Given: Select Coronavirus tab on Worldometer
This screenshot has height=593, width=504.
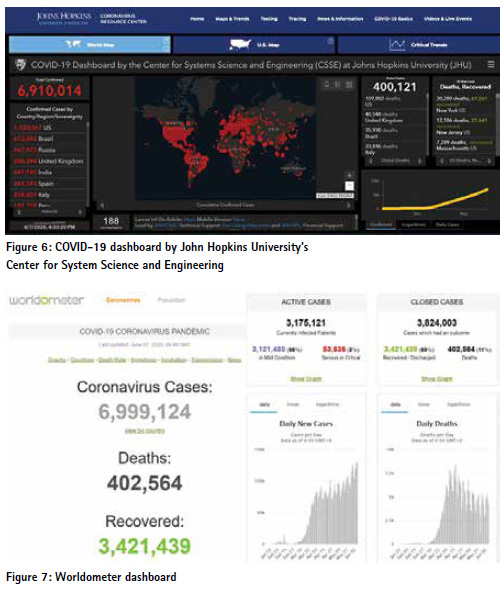Looking at the screenshot, I should tap(123, 300).
